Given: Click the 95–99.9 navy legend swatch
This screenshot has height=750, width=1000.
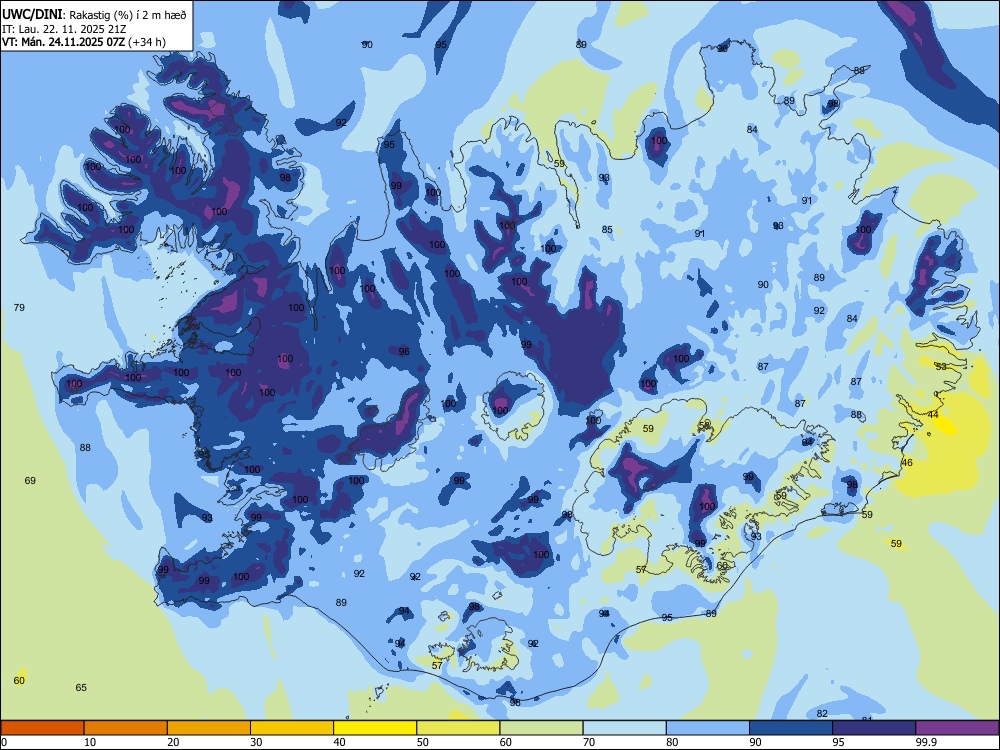Looking at the screenshot, I should click(874, 728).
